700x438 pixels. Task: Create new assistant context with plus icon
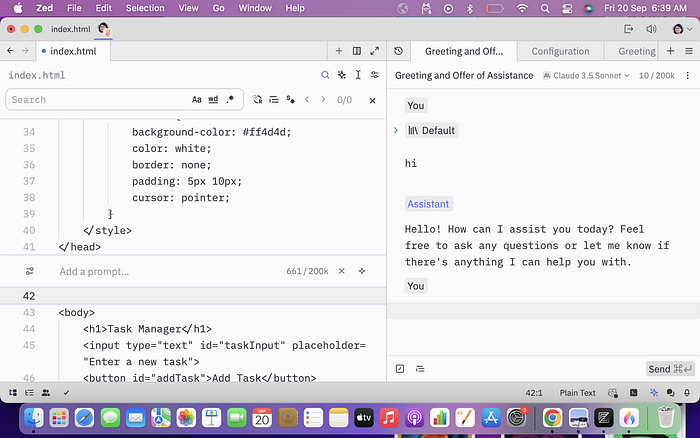671,51
